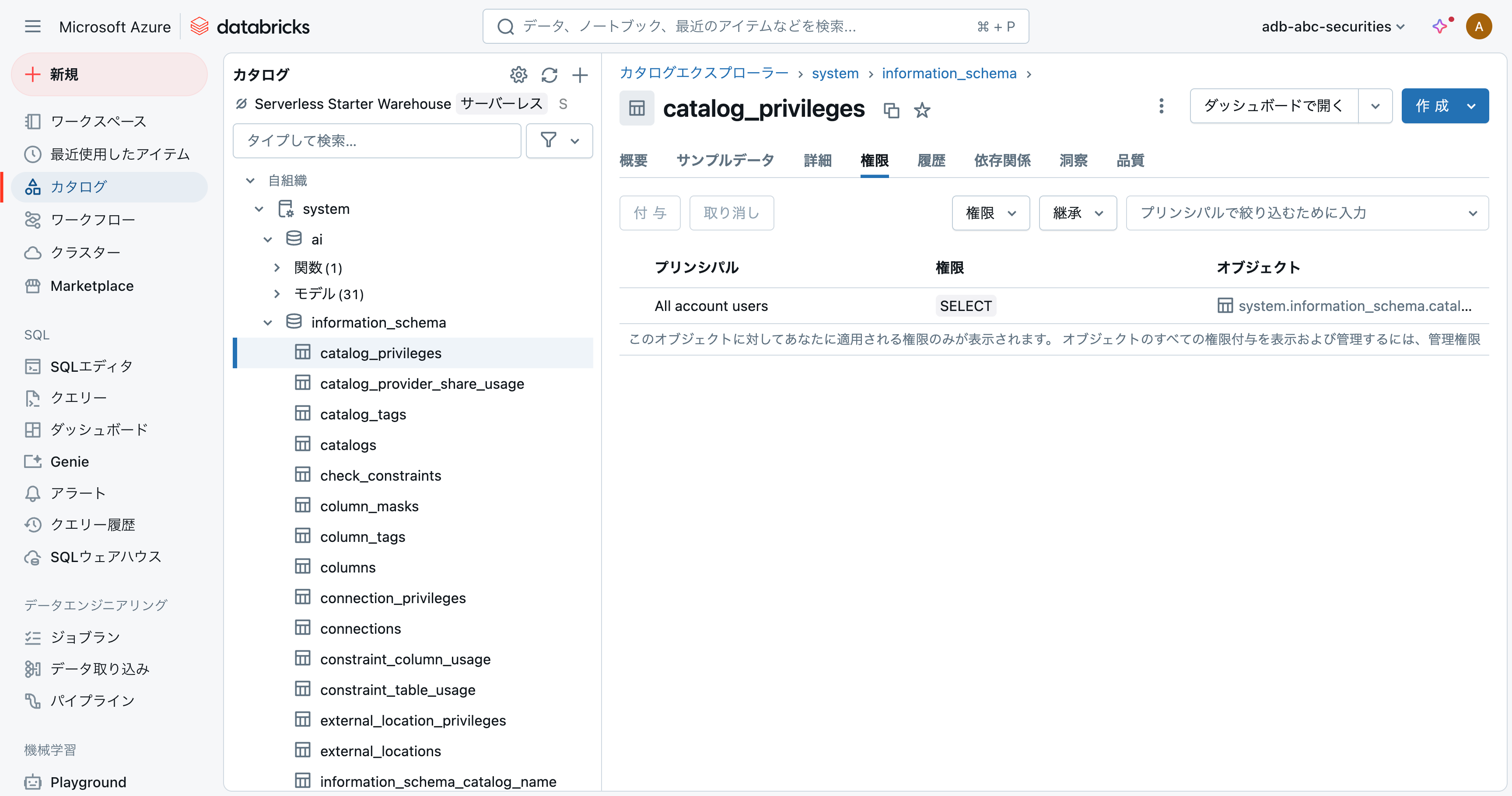Image resolution: width=1512 pixels, height=796 pixels.
Task: Switch to the 依存関係 tab
Action: click(1002, 160)
